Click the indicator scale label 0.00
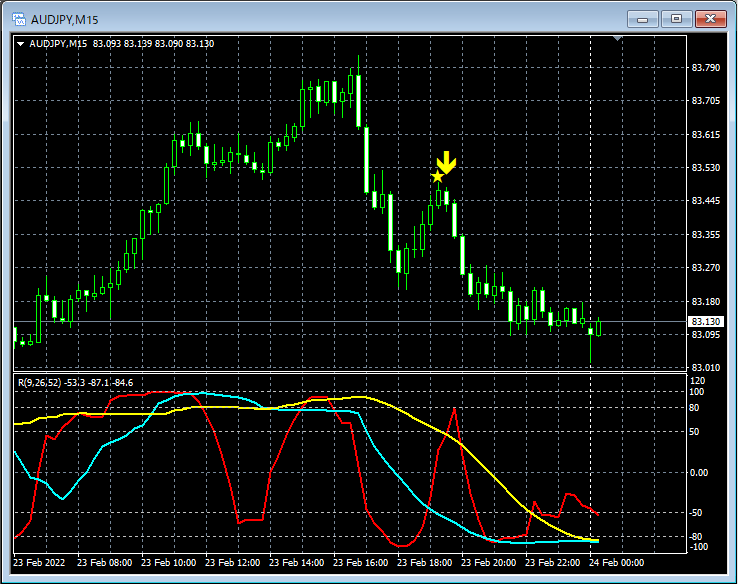The image size is (739, 584). 698,472
